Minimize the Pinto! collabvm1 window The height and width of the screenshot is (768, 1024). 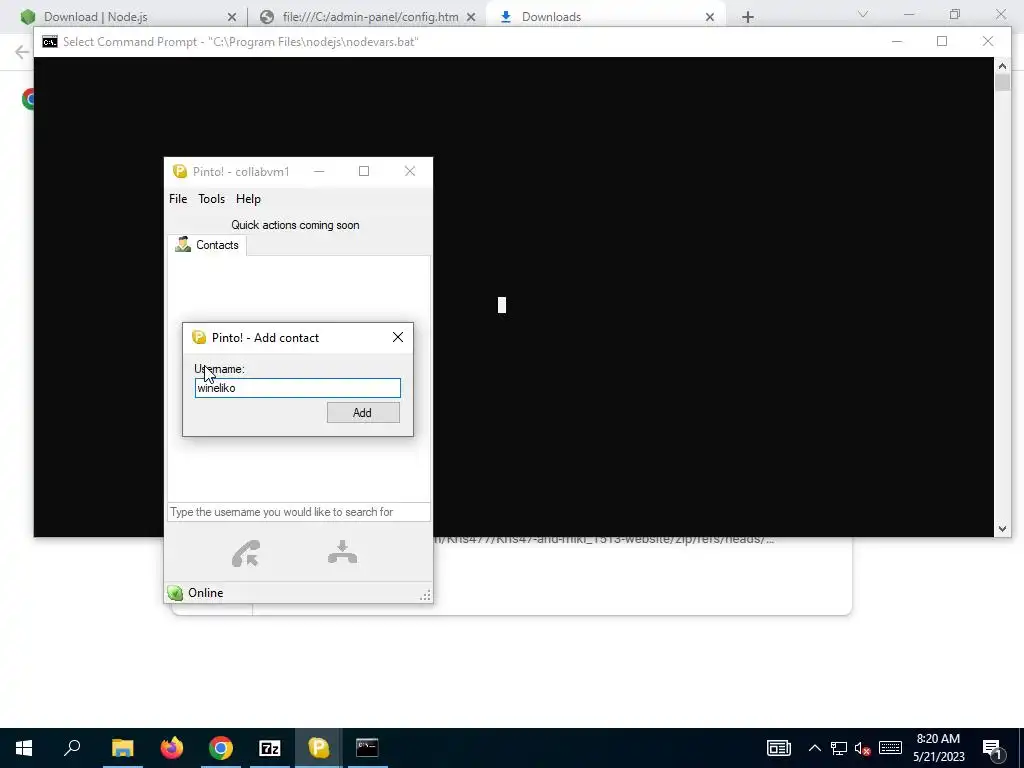coord(319,171)
